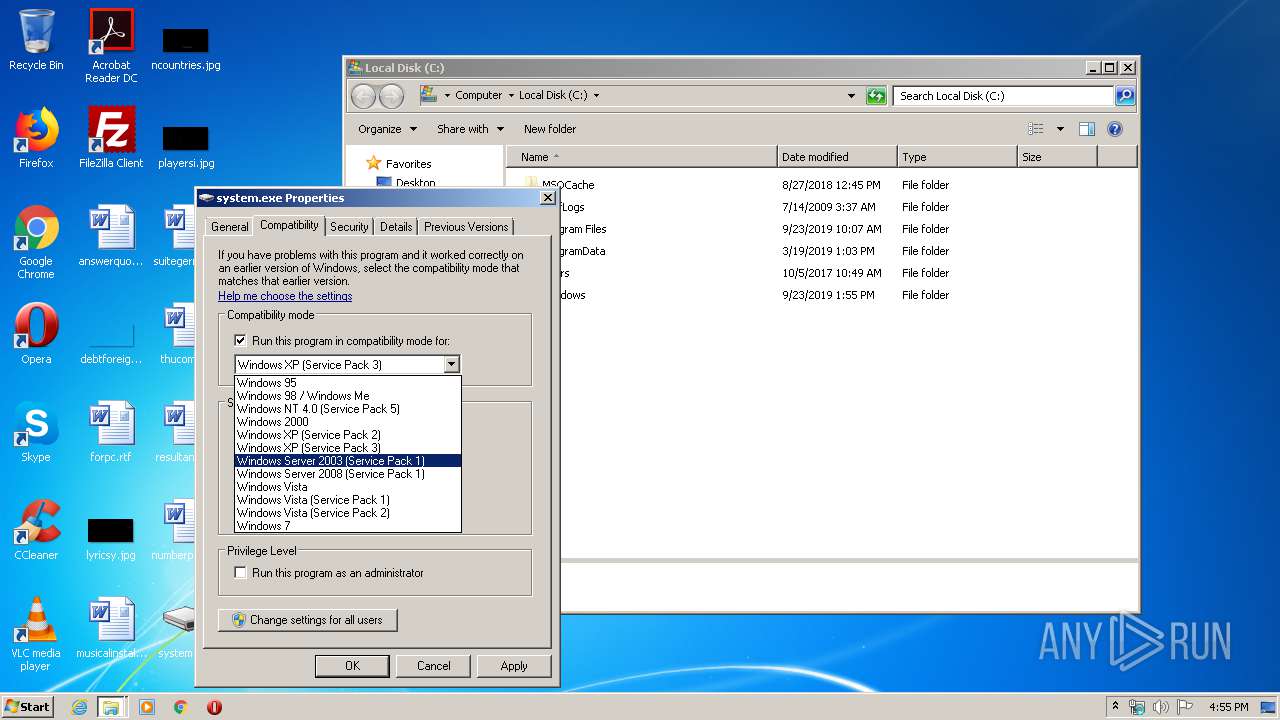
Task: Select the MSOCache folder row
Action: 820,185
